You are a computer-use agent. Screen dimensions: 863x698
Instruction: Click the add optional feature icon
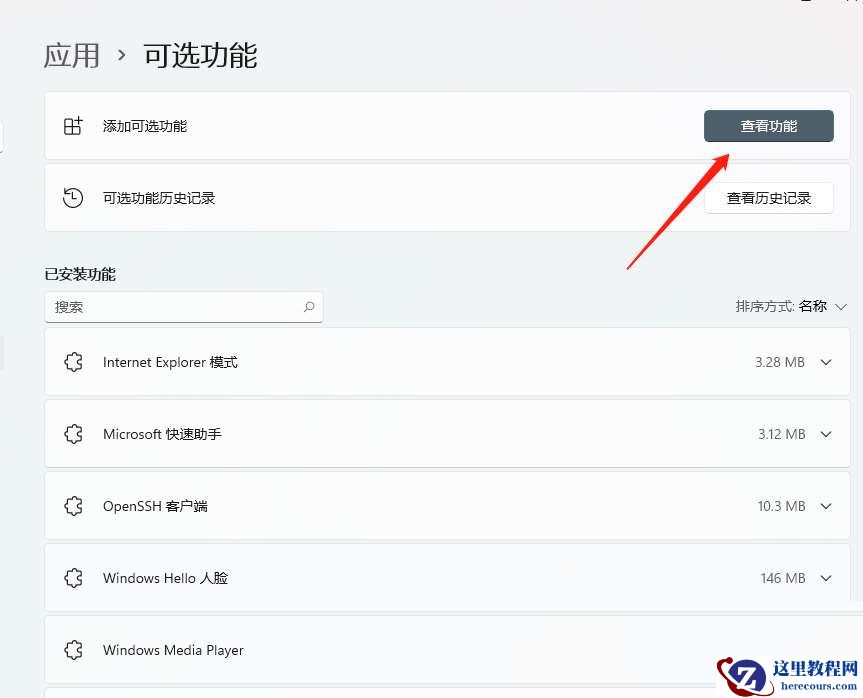pos(72,126)
